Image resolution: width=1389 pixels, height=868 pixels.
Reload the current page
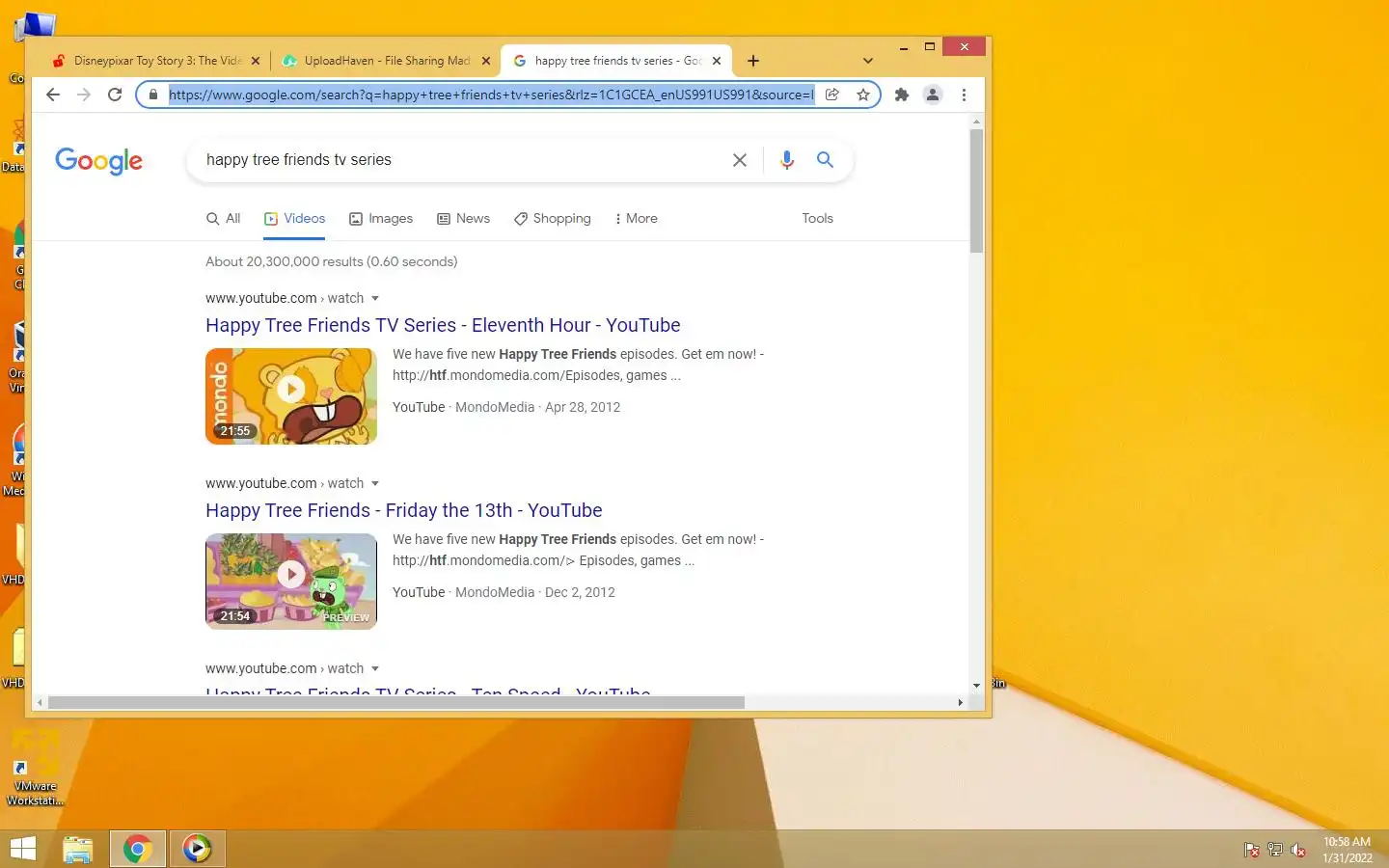115,95
